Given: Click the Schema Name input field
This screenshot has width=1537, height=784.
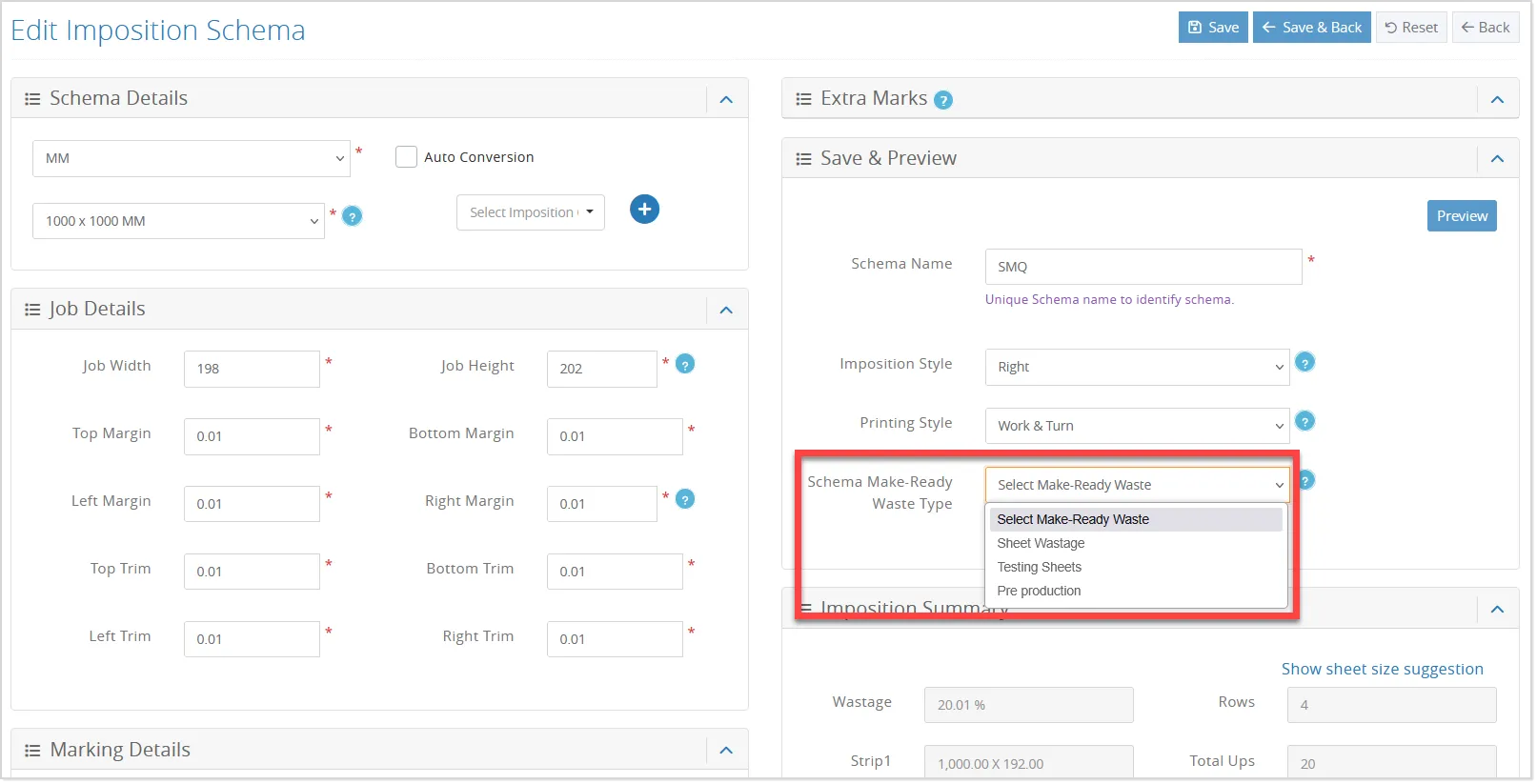Looking at the screenshot, I should coord(1143,267).
